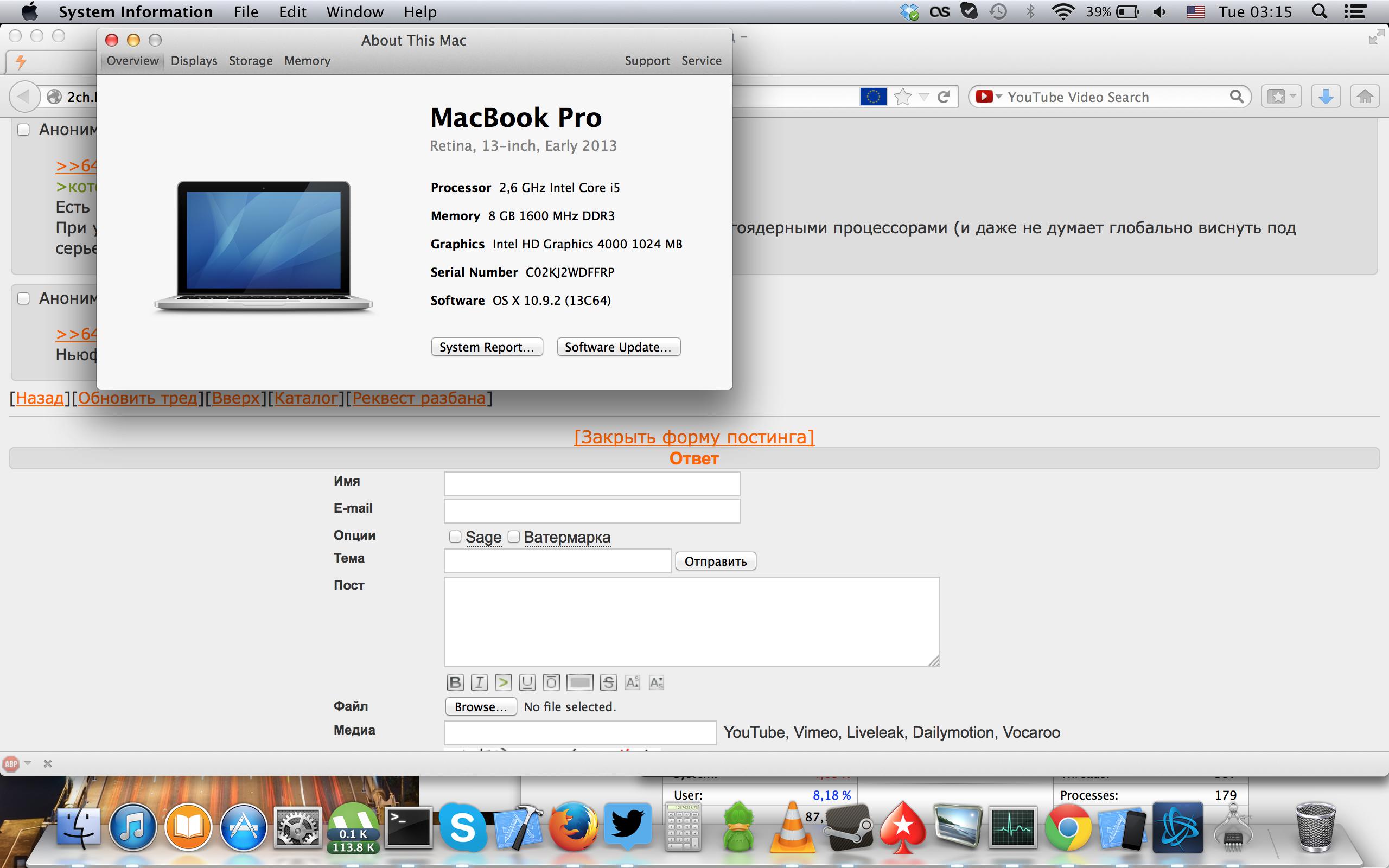Apply spoiler gray-box formatting

tap(579, 682)
